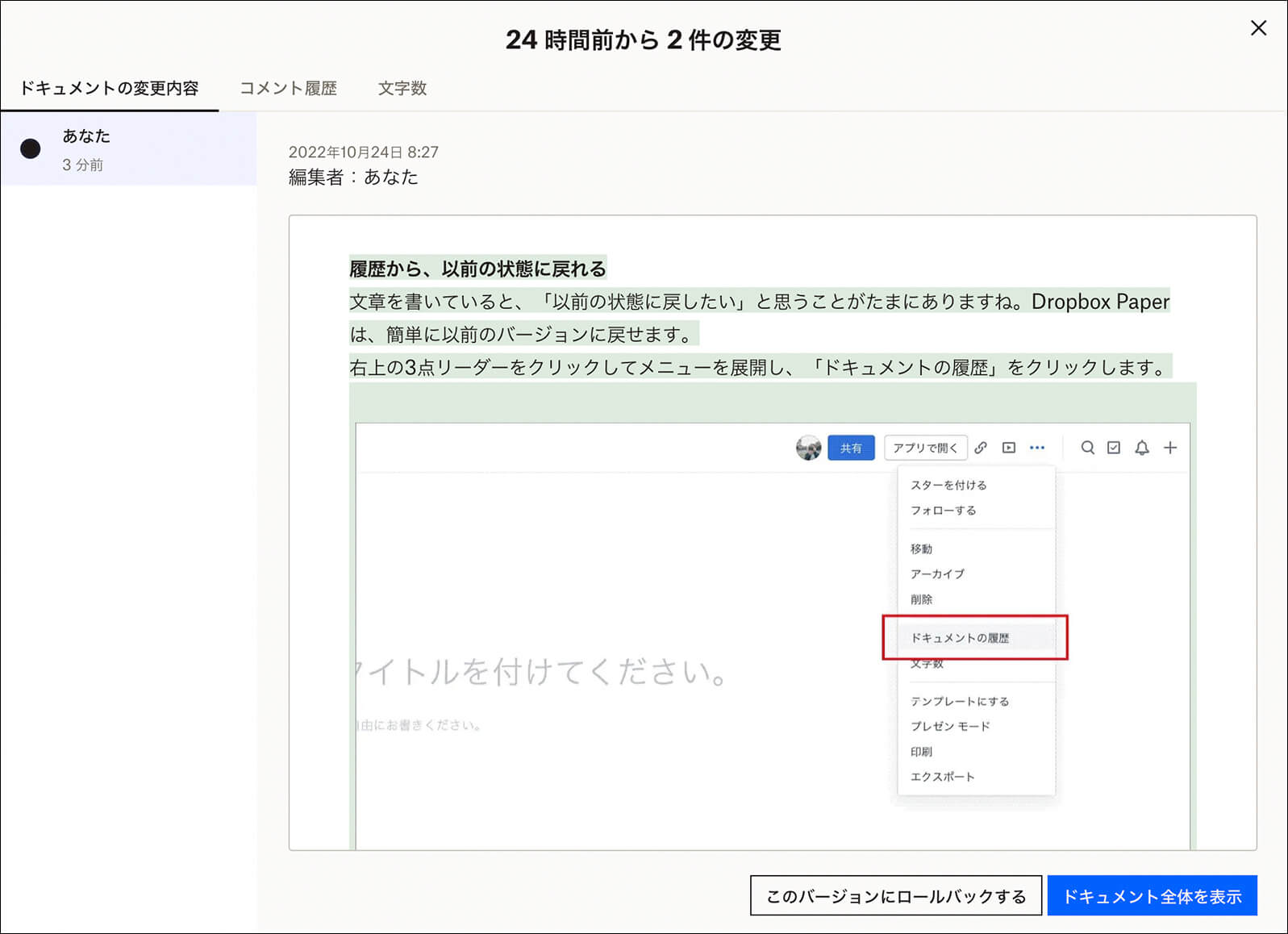Screen dimensions: 1288x934
Task: Select the あなた 3 分前 version entry
Action: click(x=129, y=149)
